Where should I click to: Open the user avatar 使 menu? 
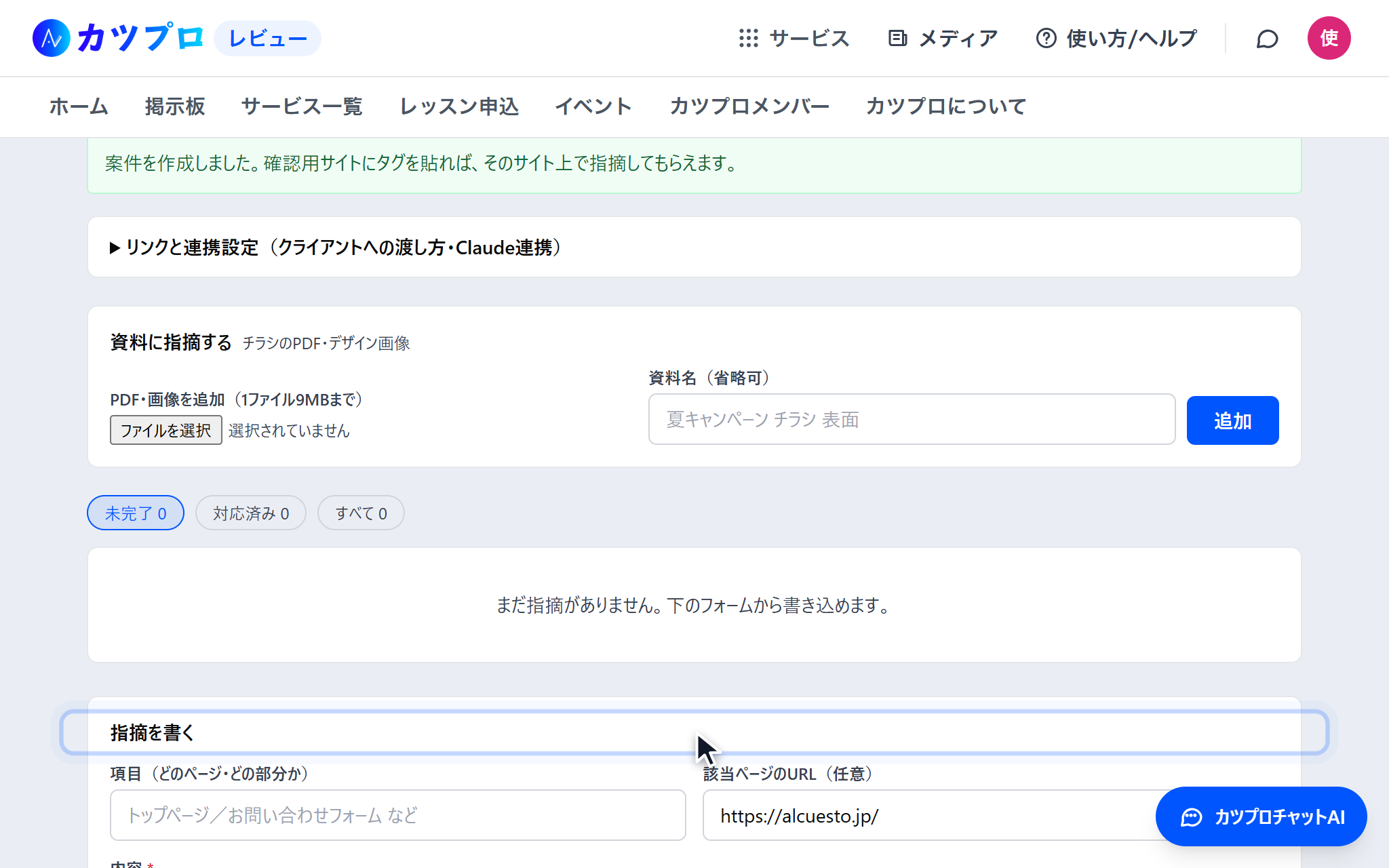coord(1329,38)
